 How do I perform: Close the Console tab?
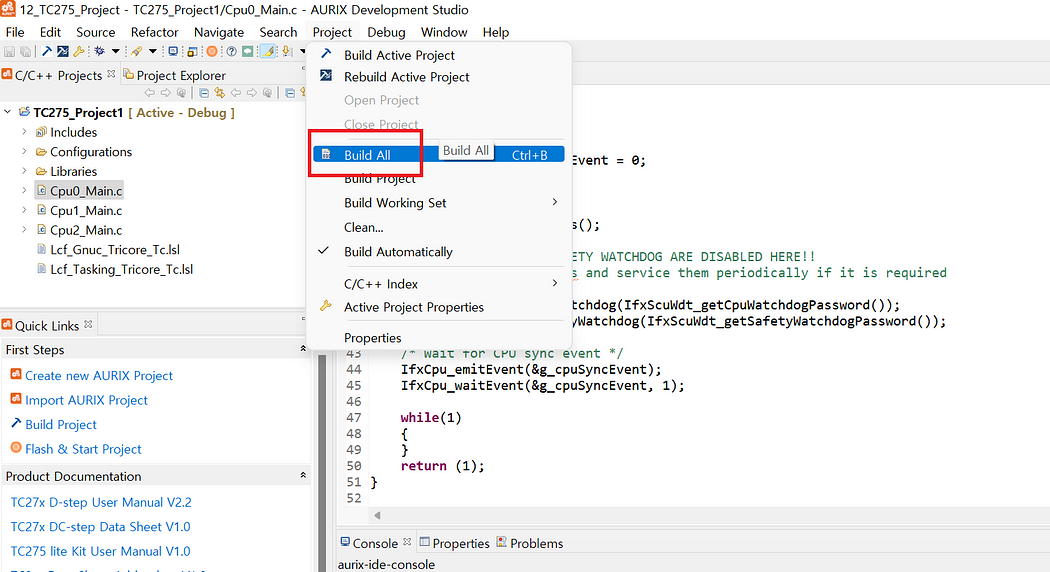(x=407, y=541)
